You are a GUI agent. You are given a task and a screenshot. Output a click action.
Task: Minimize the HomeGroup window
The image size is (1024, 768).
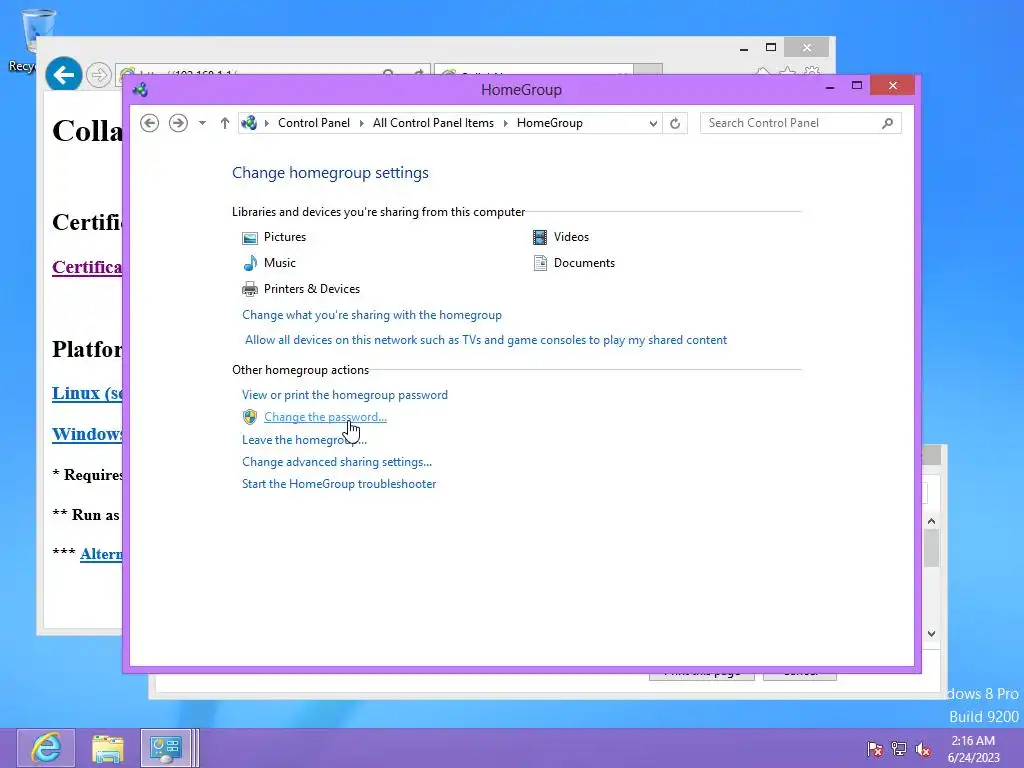tap(830, 86)
